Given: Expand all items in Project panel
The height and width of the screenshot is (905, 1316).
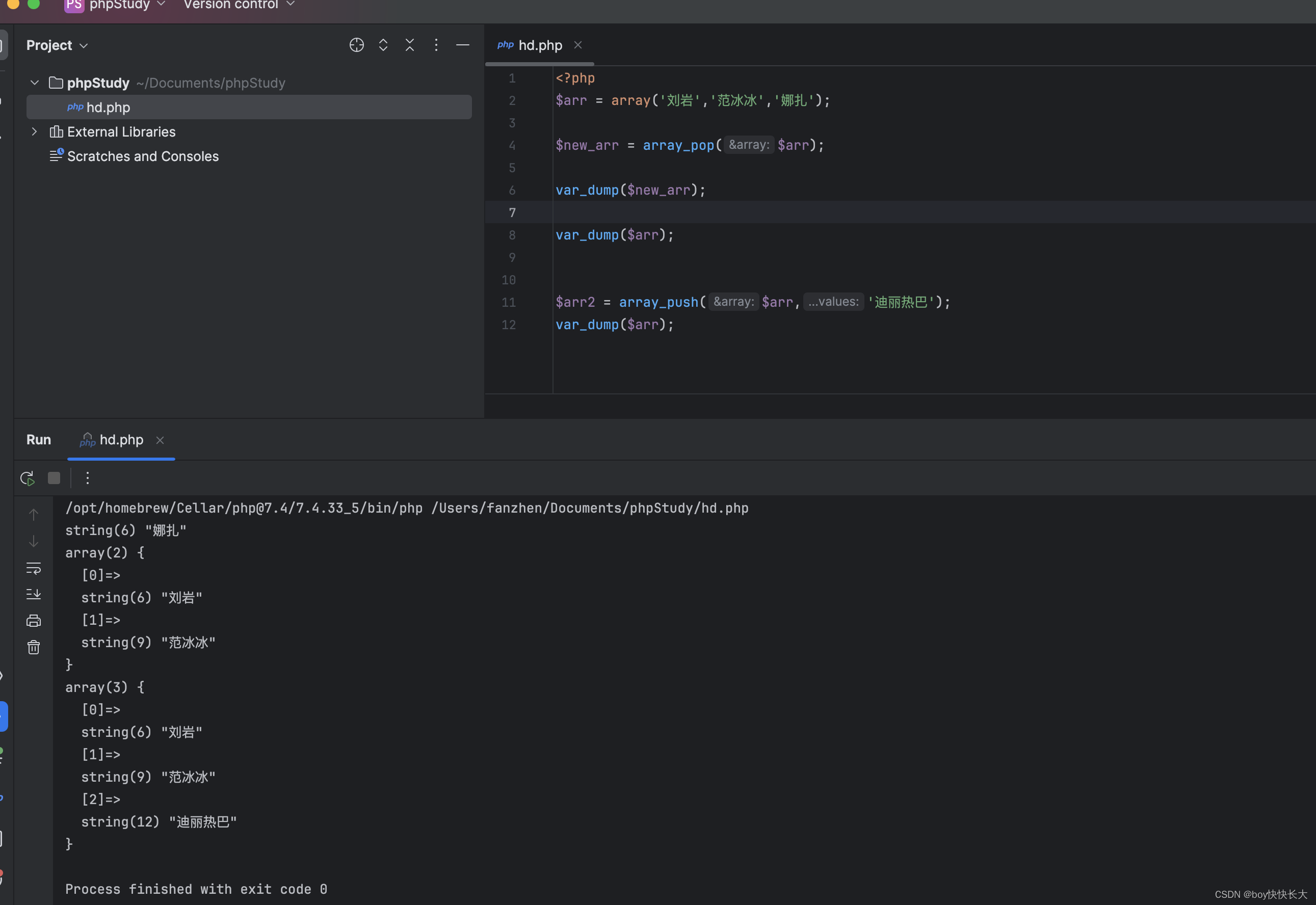Looking at the screenshot, I should (x=383, y=45).
